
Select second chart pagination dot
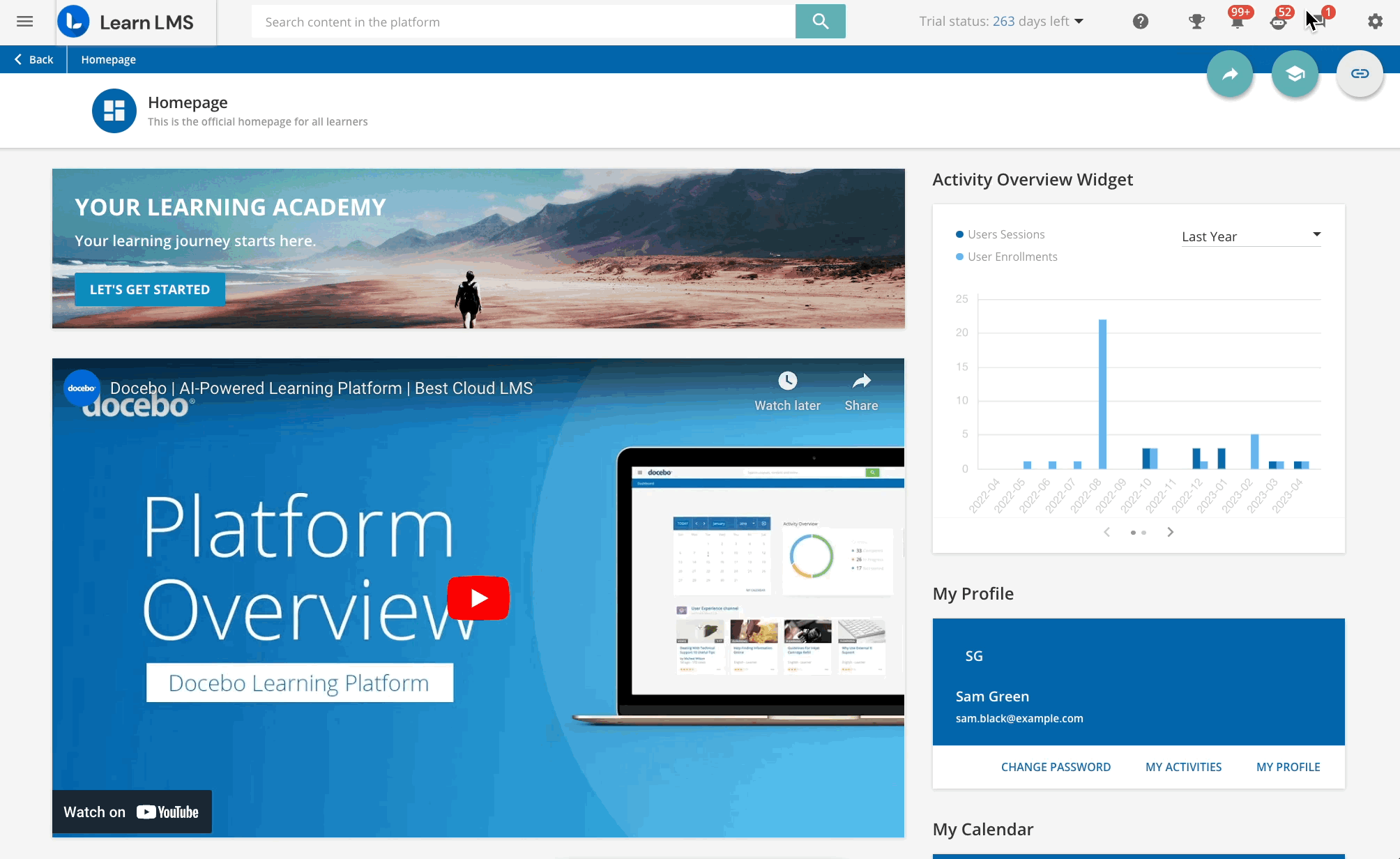[x=1143, y=533]
